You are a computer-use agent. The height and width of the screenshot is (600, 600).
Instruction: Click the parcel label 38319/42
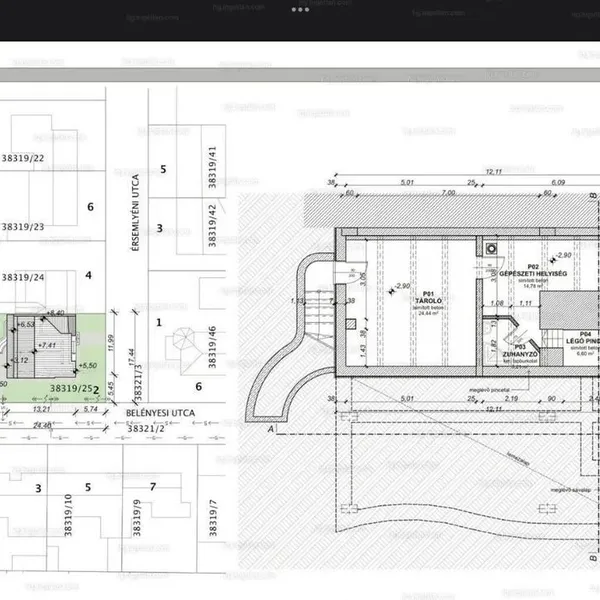point(212,225)
